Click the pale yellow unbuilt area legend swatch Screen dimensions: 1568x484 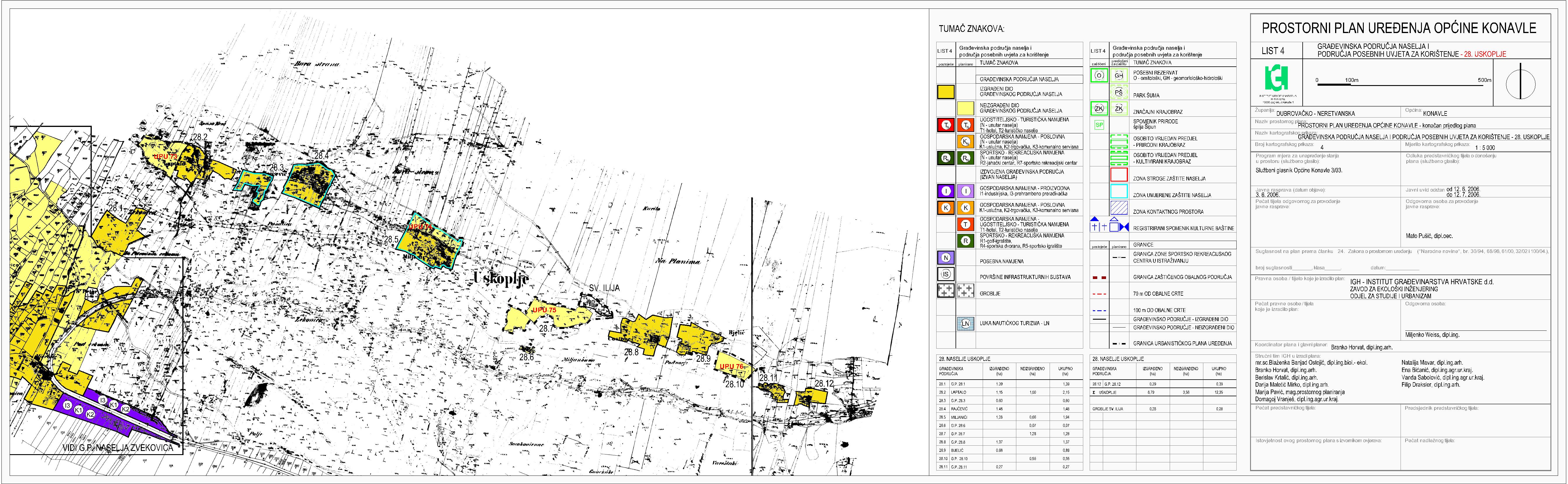tap(965, 108)
